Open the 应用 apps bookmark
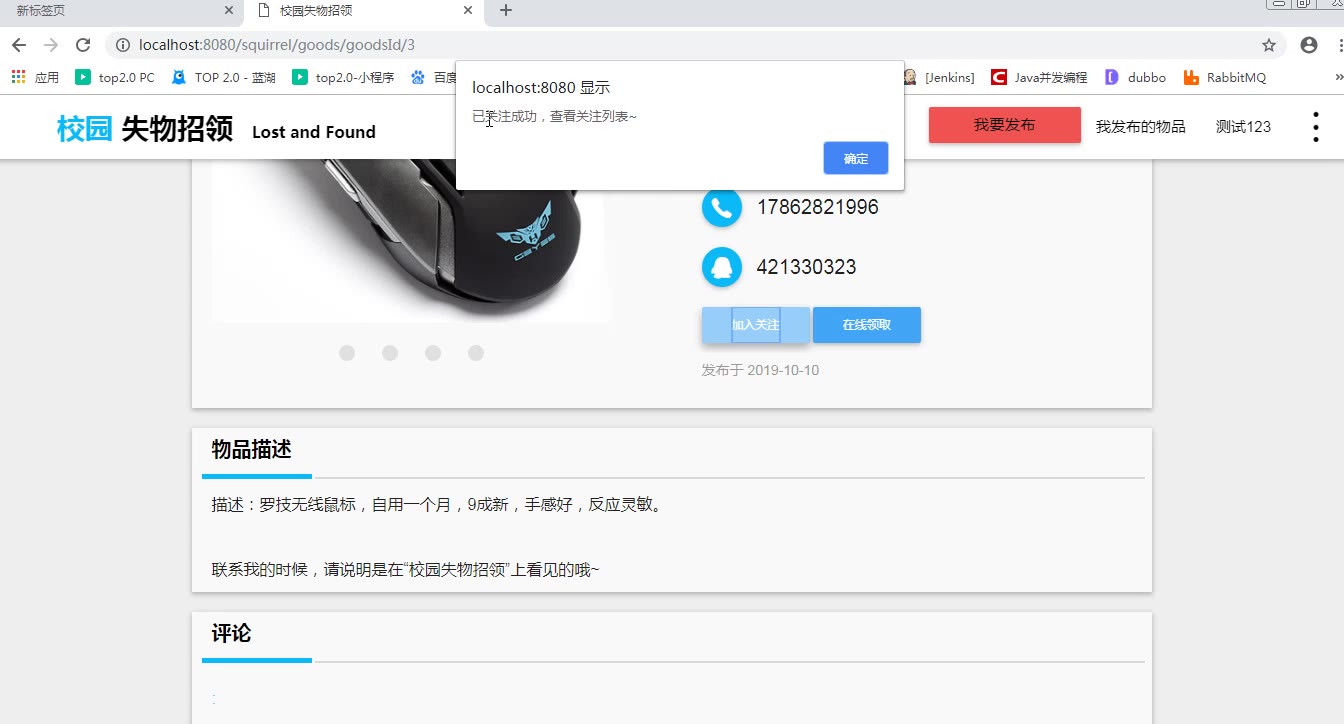 click(35, 77)
